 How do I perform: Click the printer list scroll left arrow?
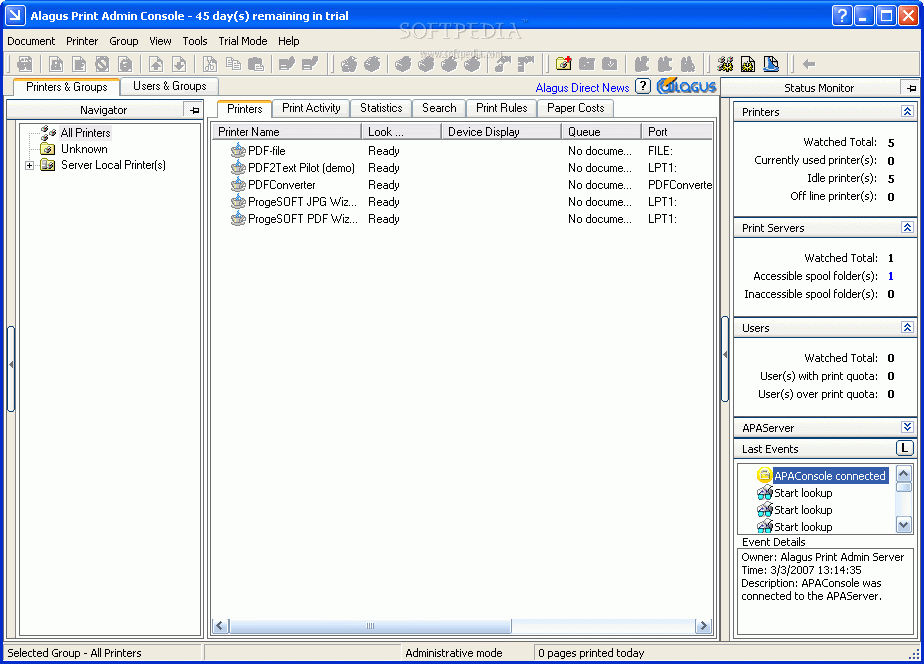pyautogui.click(x=220, y=626)
